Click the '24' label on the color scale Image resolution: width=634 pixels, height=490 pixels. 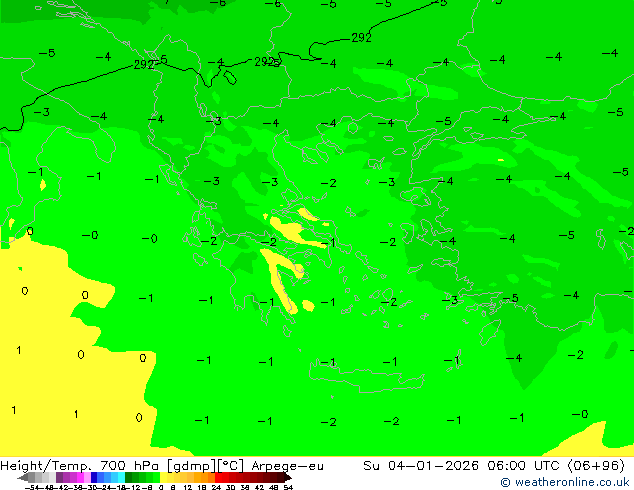216,487
